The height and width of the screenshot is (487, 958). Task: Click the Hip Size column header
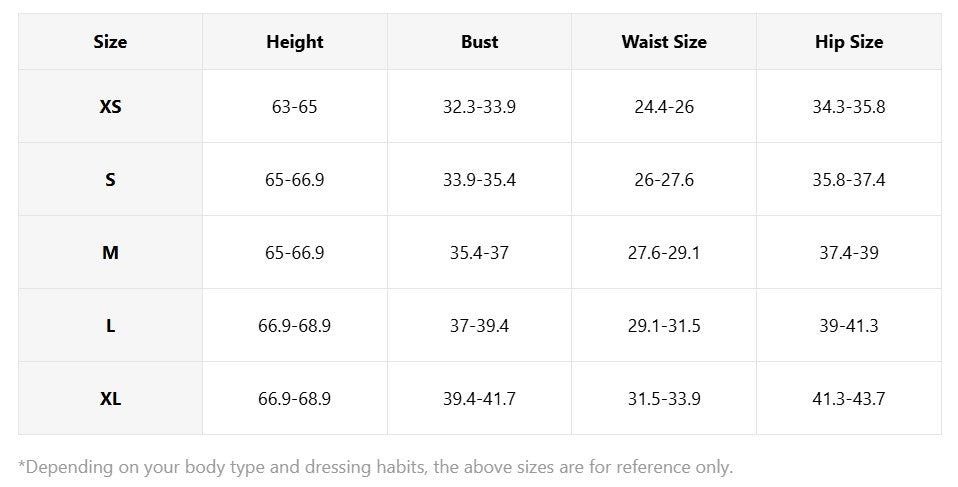click(x=848, y=42)
